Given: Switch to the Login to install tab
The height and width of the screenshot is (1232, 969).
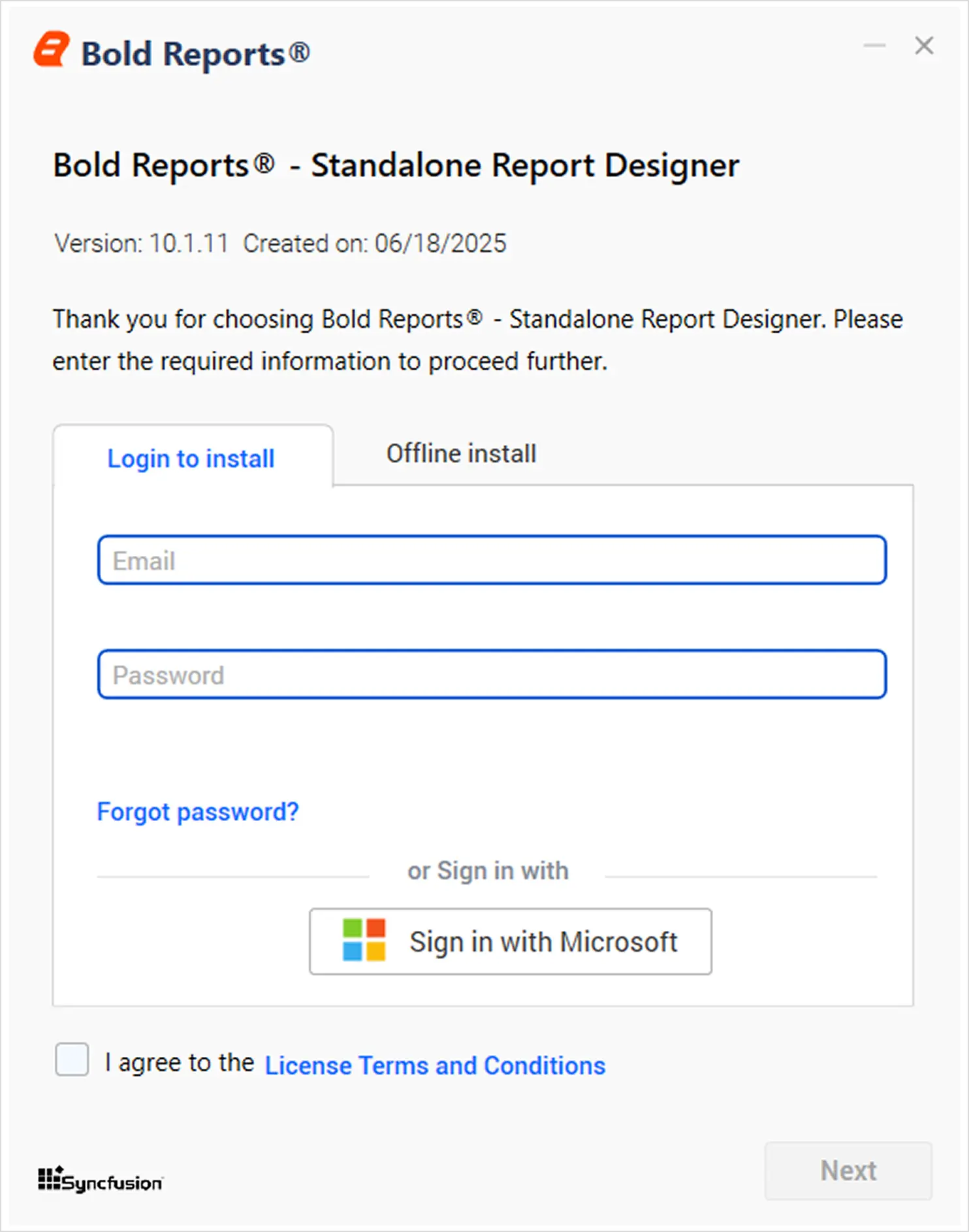Looking at the screenshot, I should [193, 457].
